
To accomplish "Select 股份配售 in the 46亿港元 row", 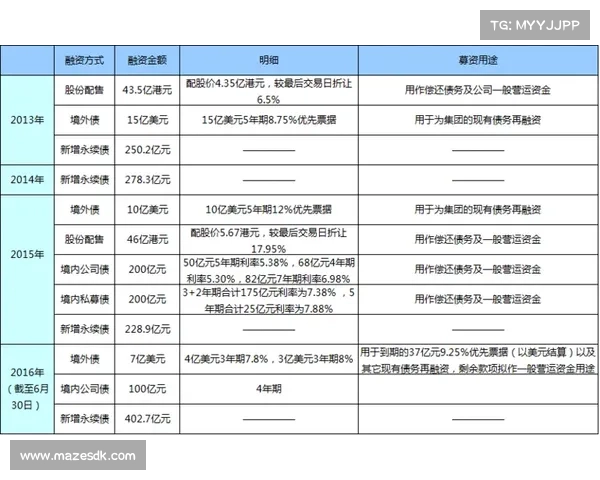I will [84, 239].
